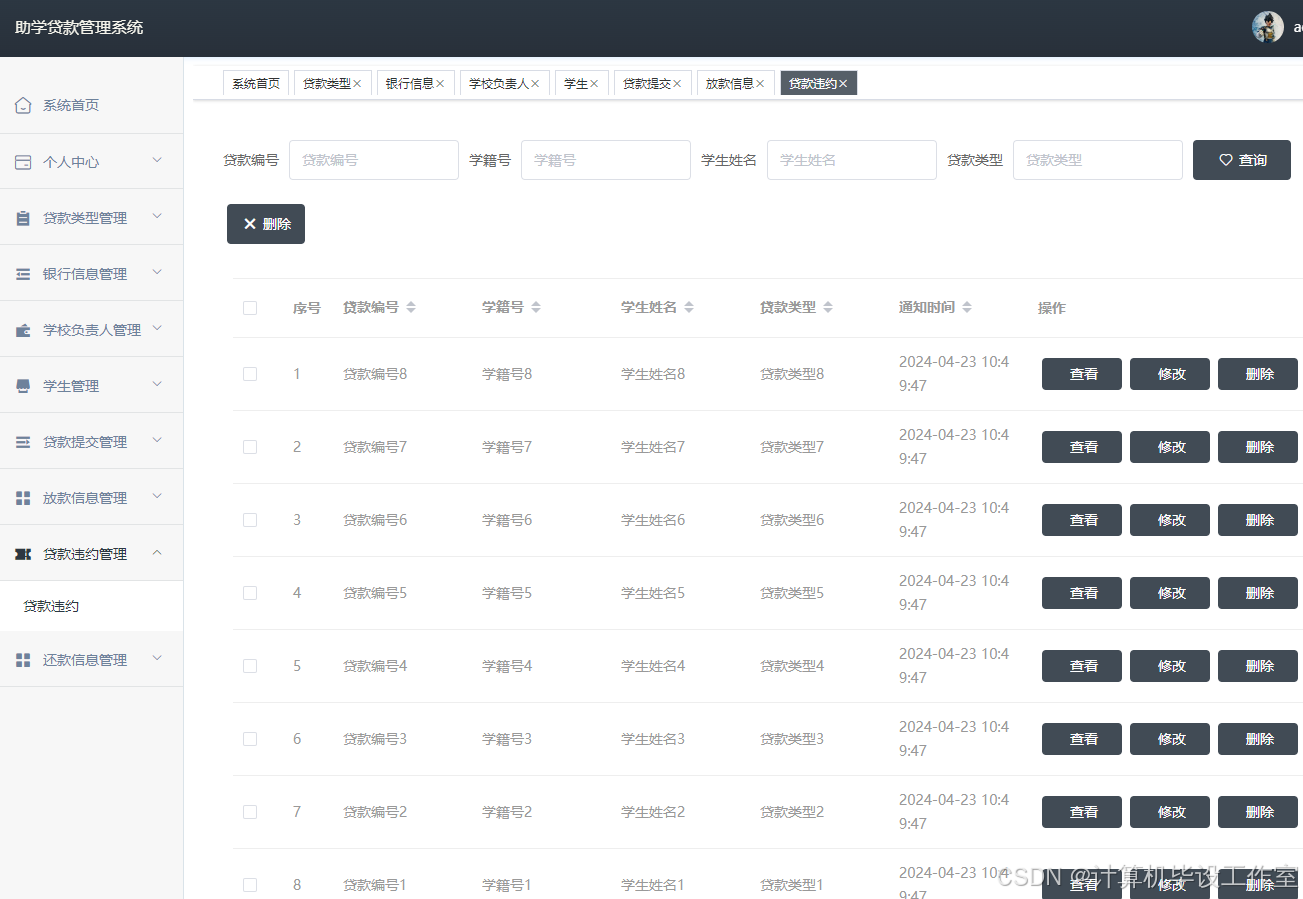Screen dimensions: 1303x899
Task: Focus the 贷款类型 search input
Action: point(1098,160)
